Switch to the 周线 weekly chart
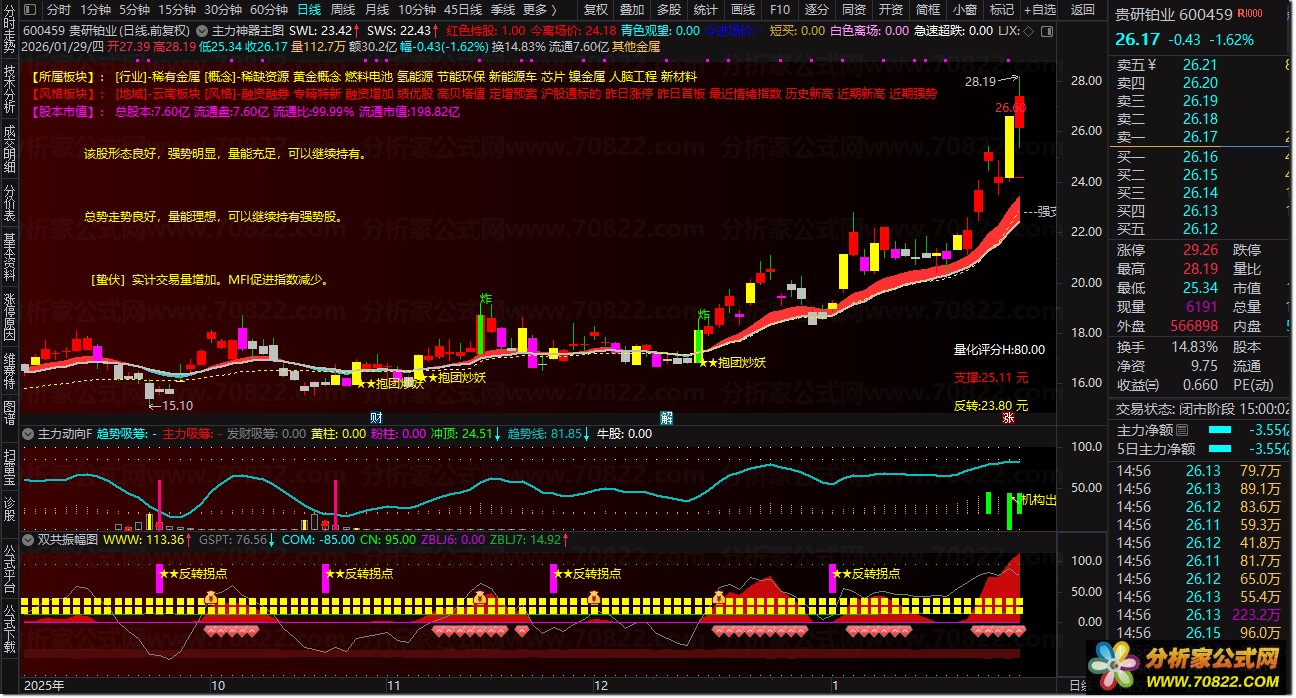Viewport: 1296px width, 698px height. coord(343,9)
